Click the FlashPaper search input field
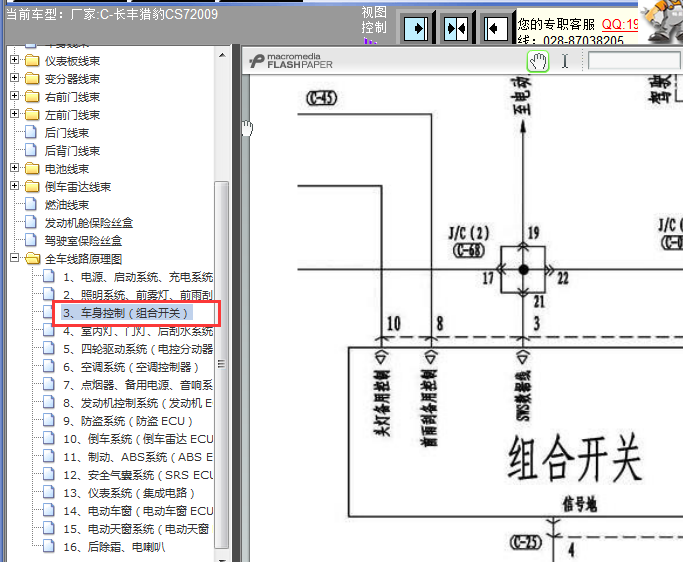 pos(634,61)
